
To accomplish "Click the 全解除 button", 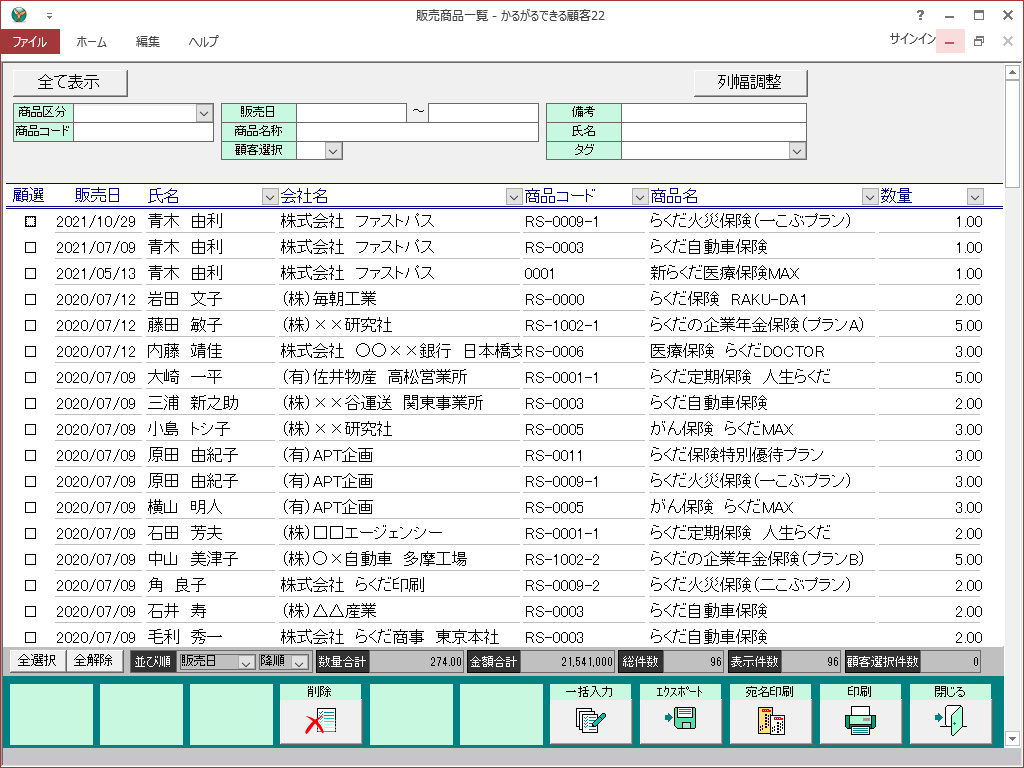I will [x=93, y=661].
